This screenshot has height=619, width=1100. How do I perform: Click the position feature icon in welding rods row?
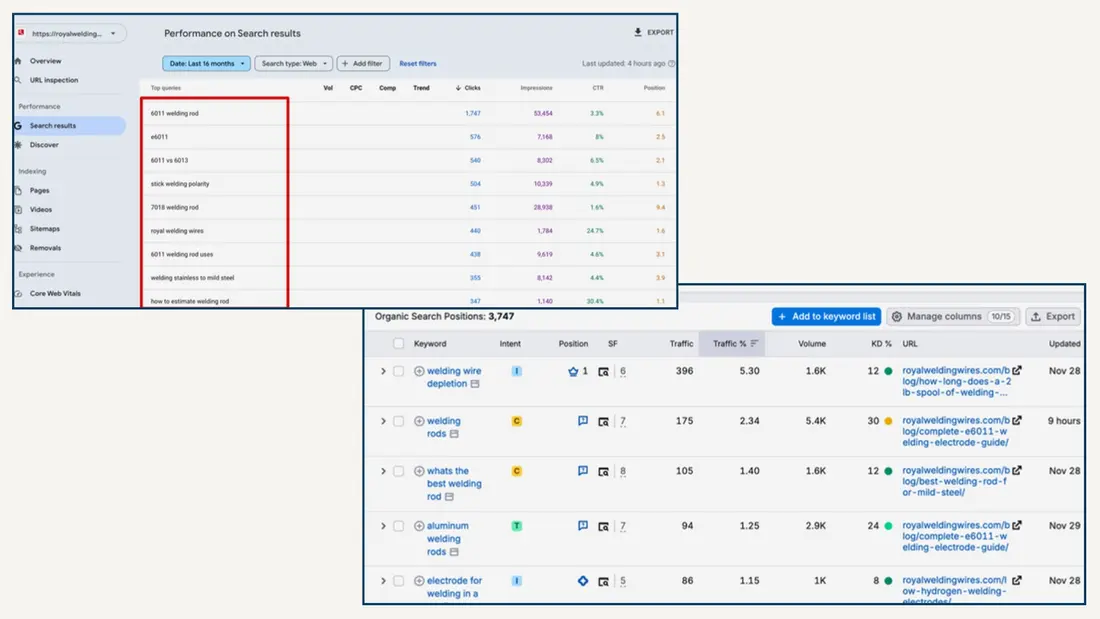(x=583, y=420)
